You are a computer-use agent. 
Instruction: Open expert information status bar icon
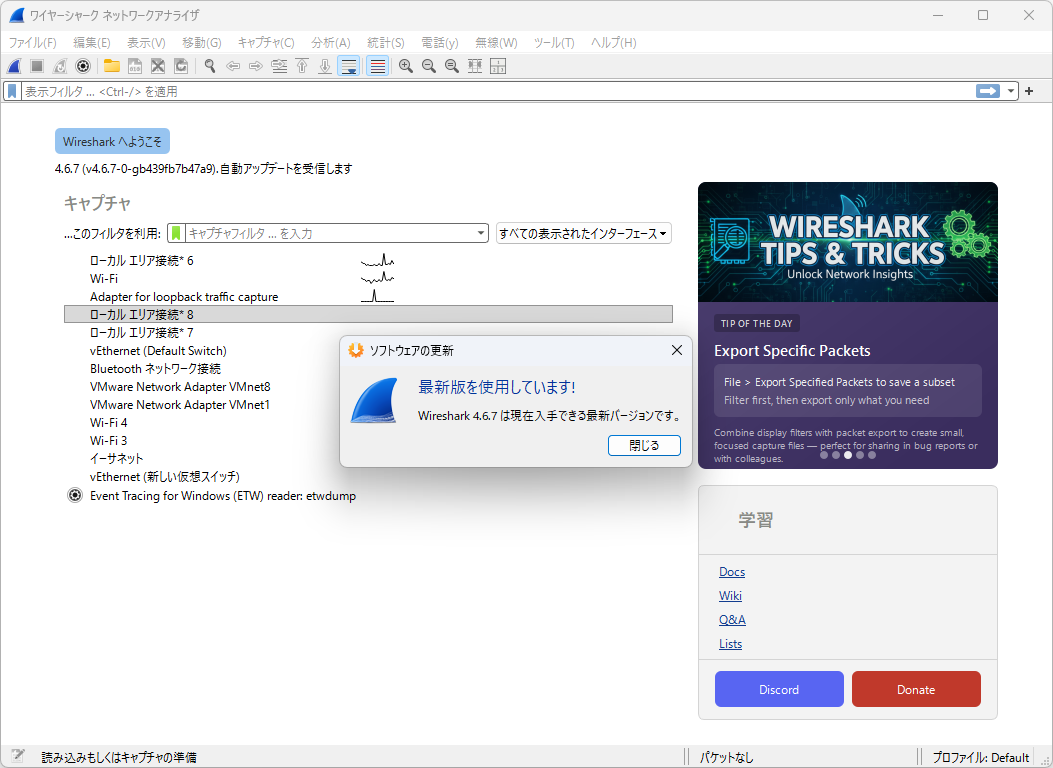(x=17, y=757)
